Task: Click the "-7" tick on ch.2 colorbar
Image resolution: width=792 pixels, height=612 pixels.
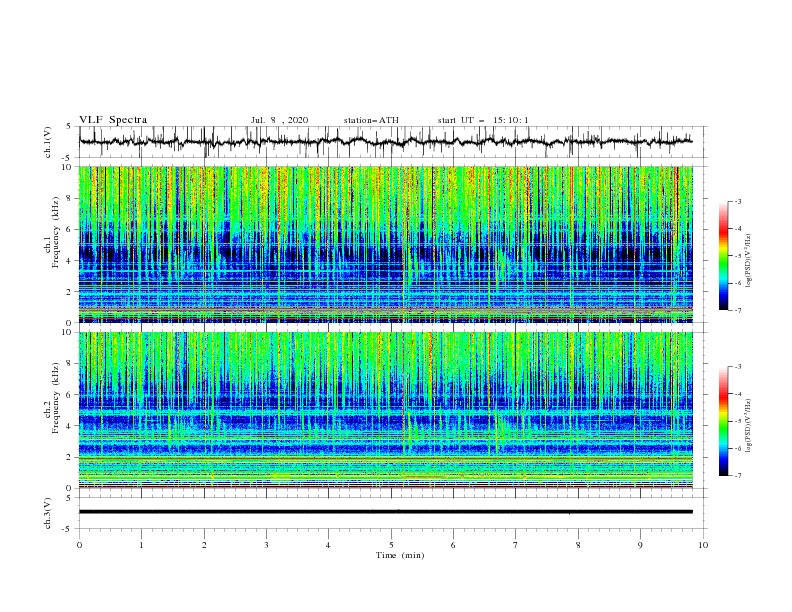Action: [x=738, y=475]
